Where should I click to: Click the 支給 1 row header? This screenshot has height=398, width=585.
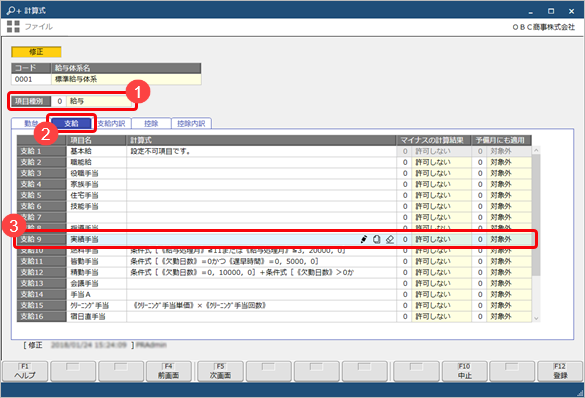click(41, 151)
